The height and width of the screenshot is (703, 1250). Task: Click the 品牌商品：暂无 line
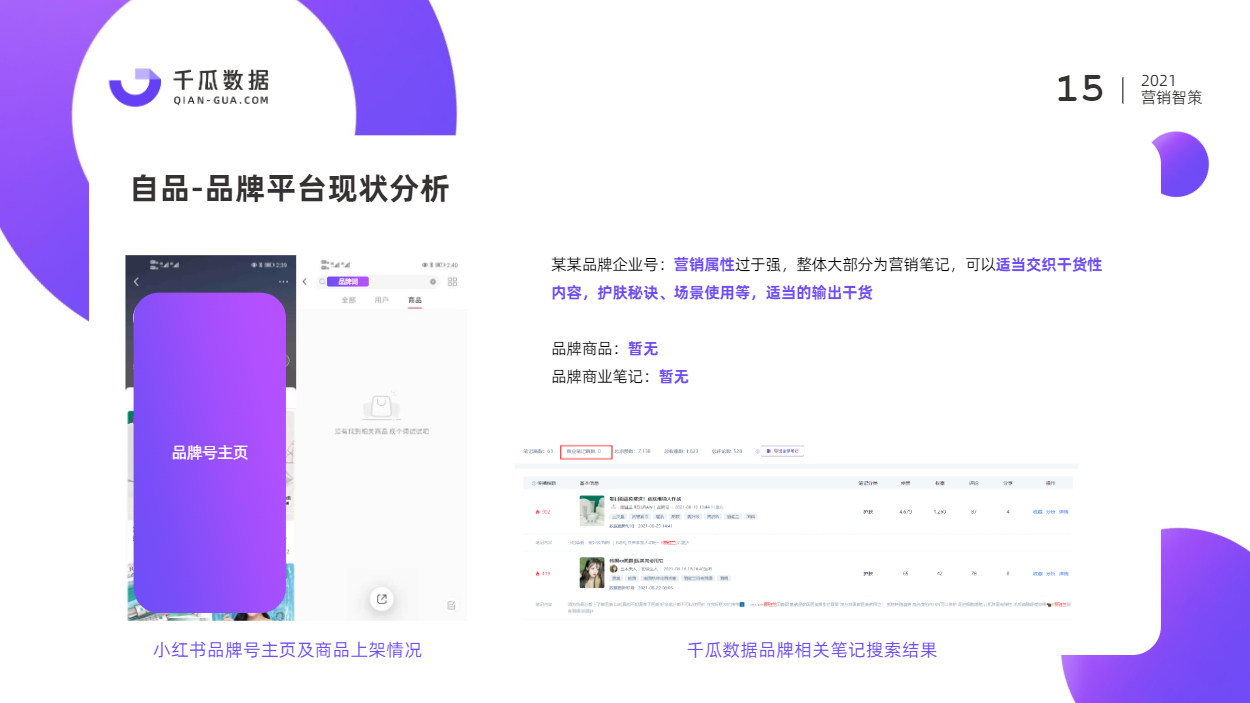click(605, 349)
